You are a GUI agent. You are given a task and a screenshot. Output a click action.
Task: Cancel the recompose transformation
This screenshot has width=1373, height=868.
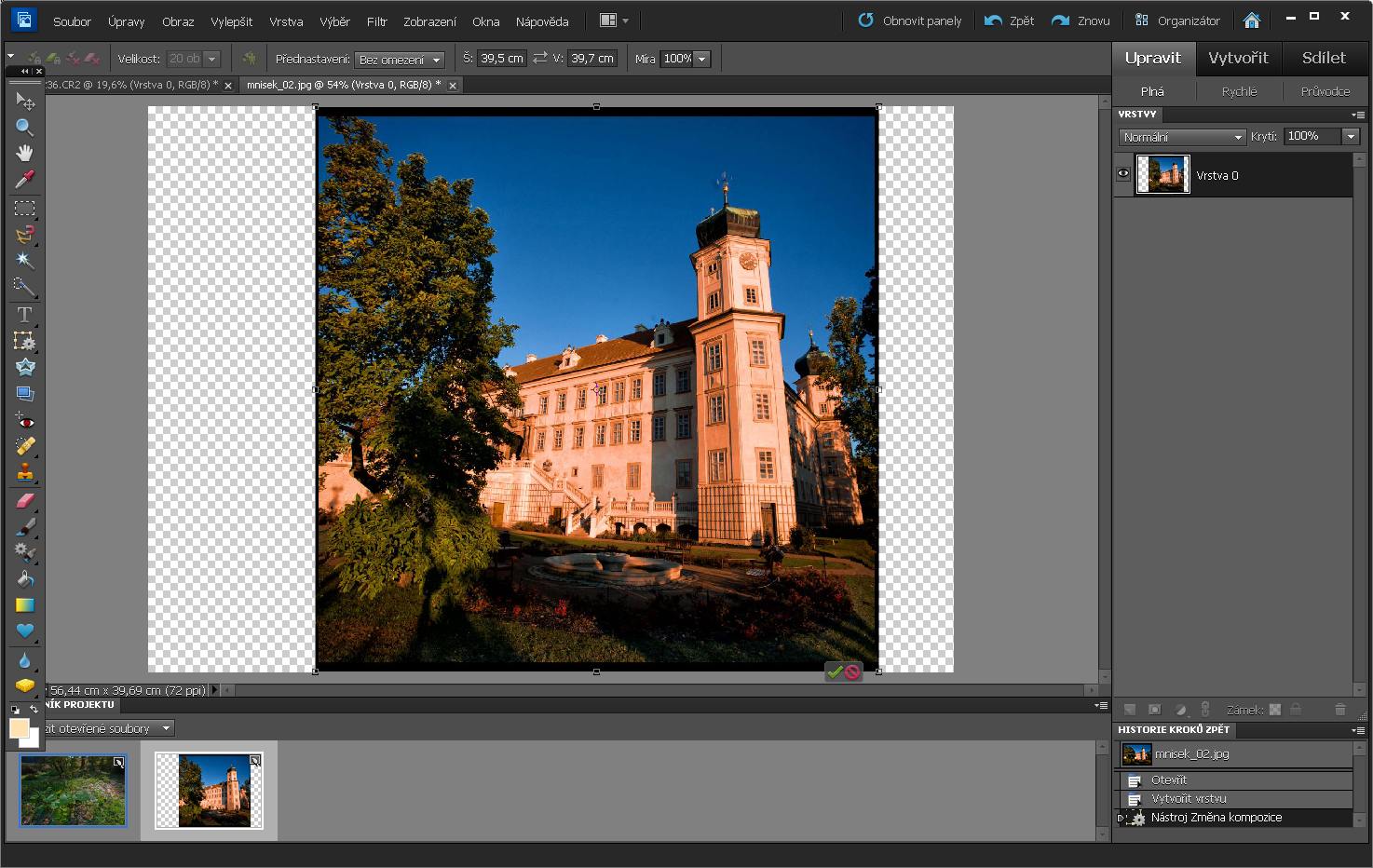click(x=852, y=671)
